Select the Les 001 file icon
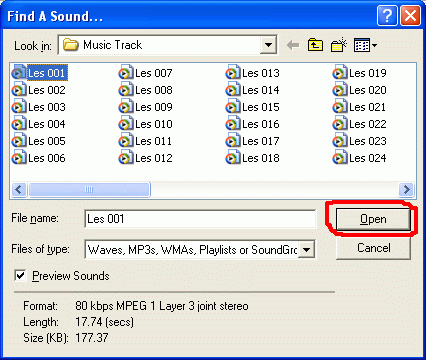 point(19,73)
